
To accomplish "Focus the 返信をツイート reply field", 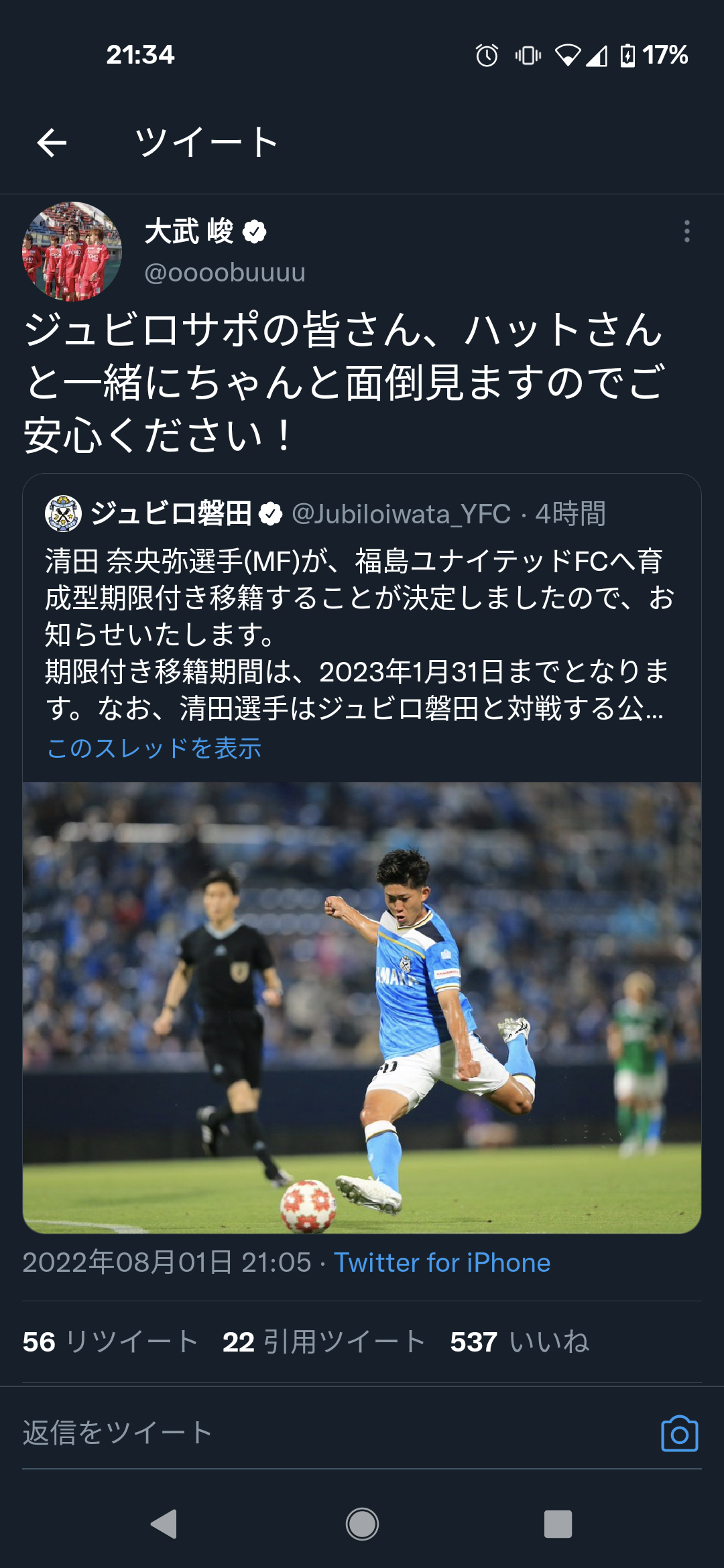I will point(335,1433).
